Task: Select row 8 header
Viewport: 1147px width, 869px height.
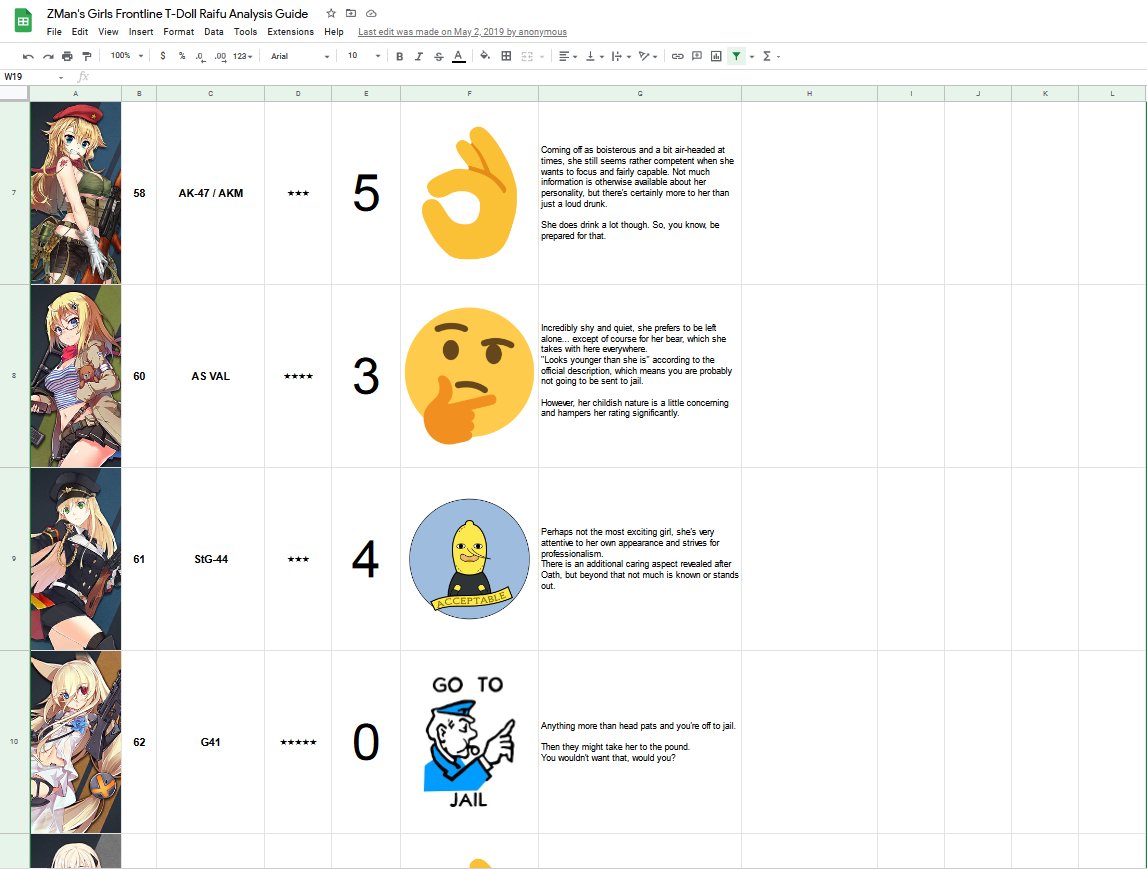Action: coord(14,376)
